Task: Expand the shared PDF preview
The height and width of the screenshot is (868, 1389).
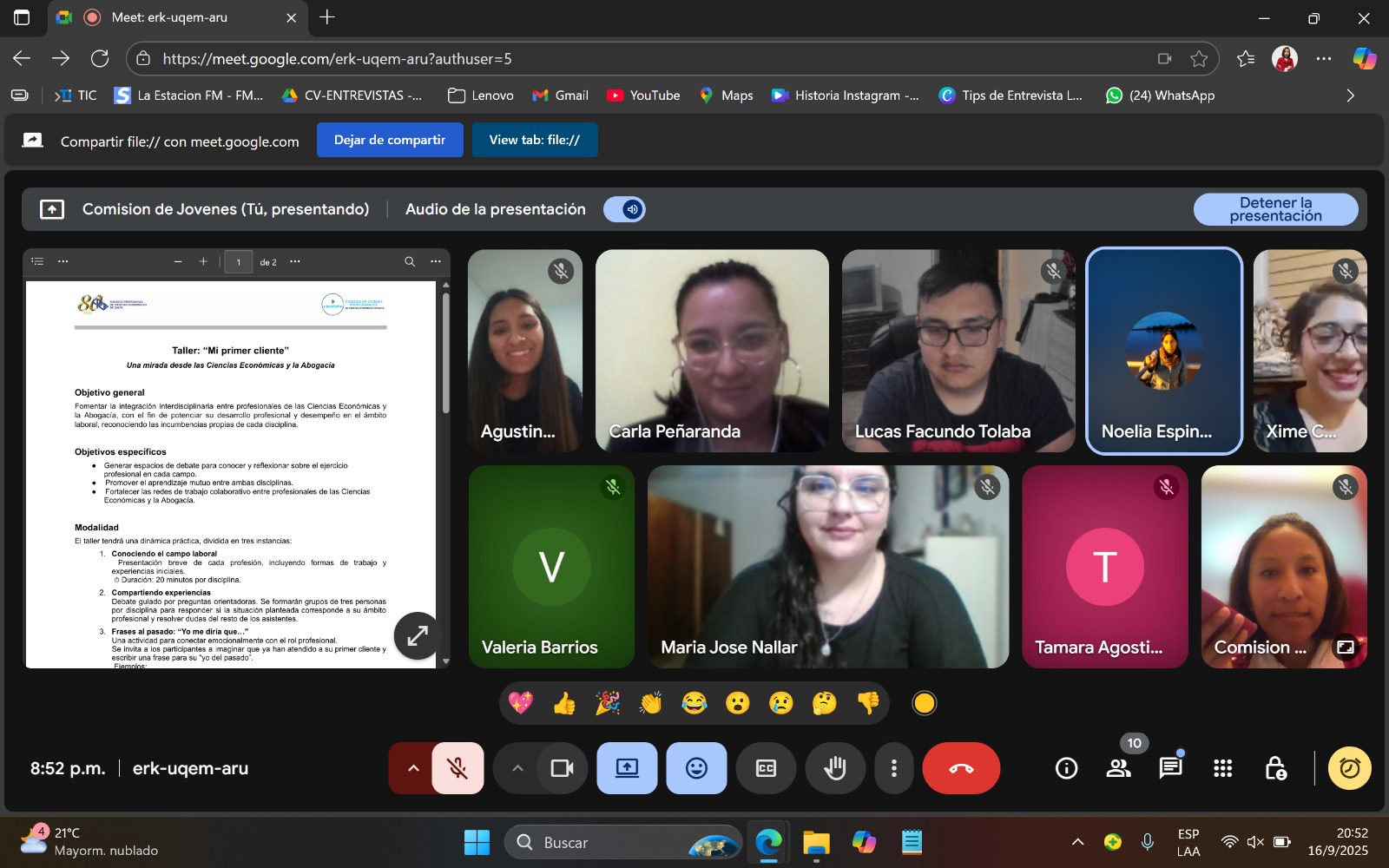Action: [418, 635]
